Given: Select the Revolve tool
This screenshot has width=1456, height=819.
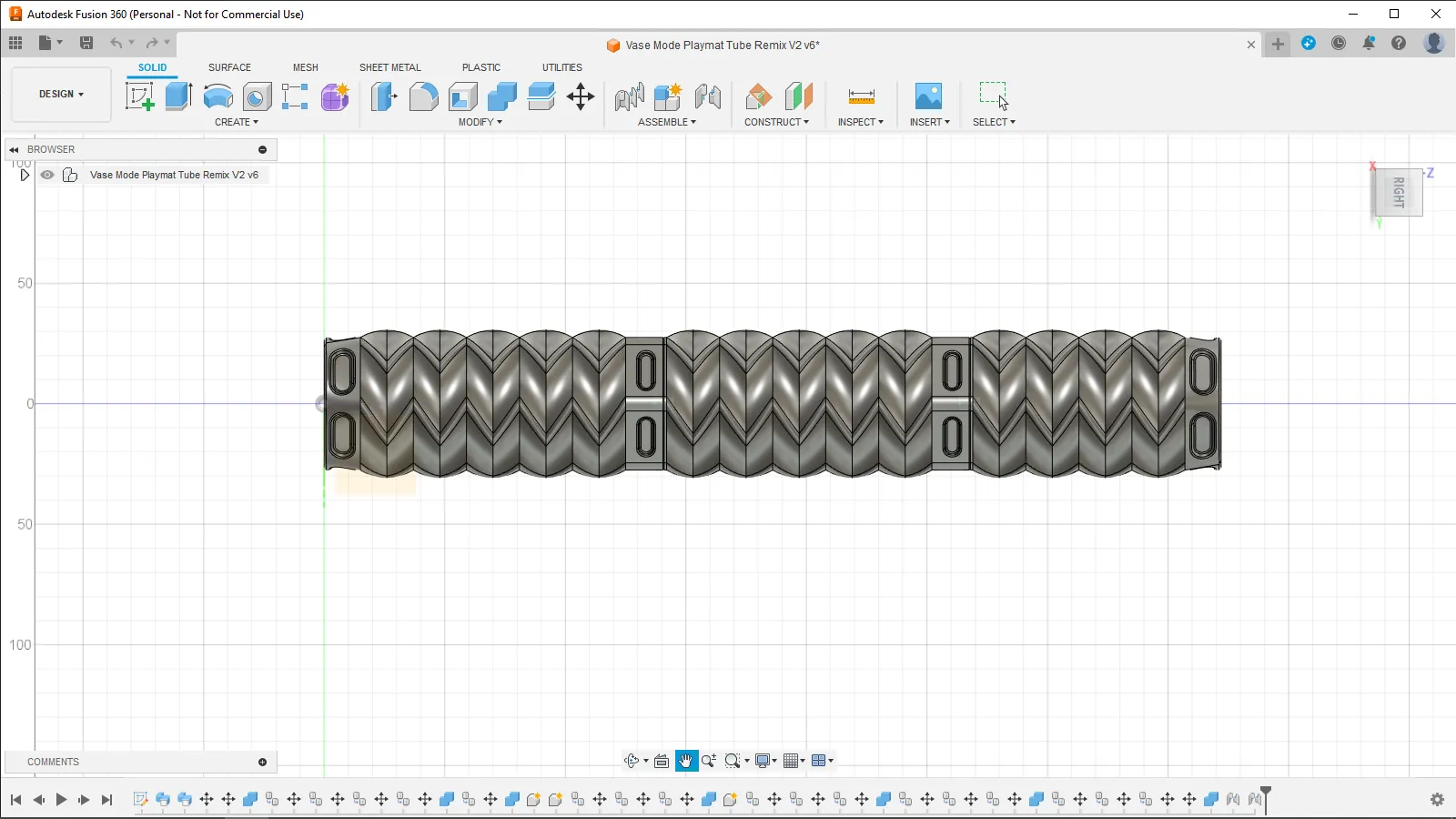Looking at the screenshot, I should (x=217, y=96).
